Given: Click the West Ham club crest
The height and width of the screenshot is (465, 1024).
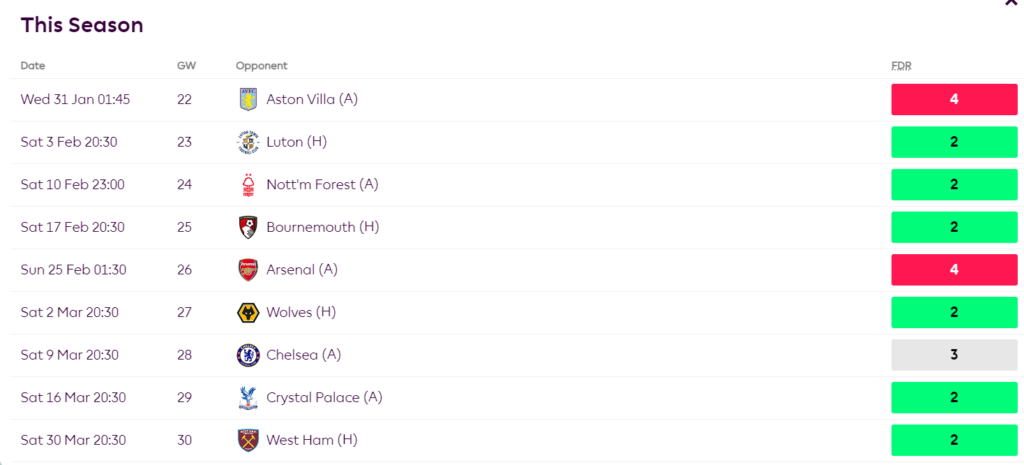Looking at the screenshot, I should [248, 440].
